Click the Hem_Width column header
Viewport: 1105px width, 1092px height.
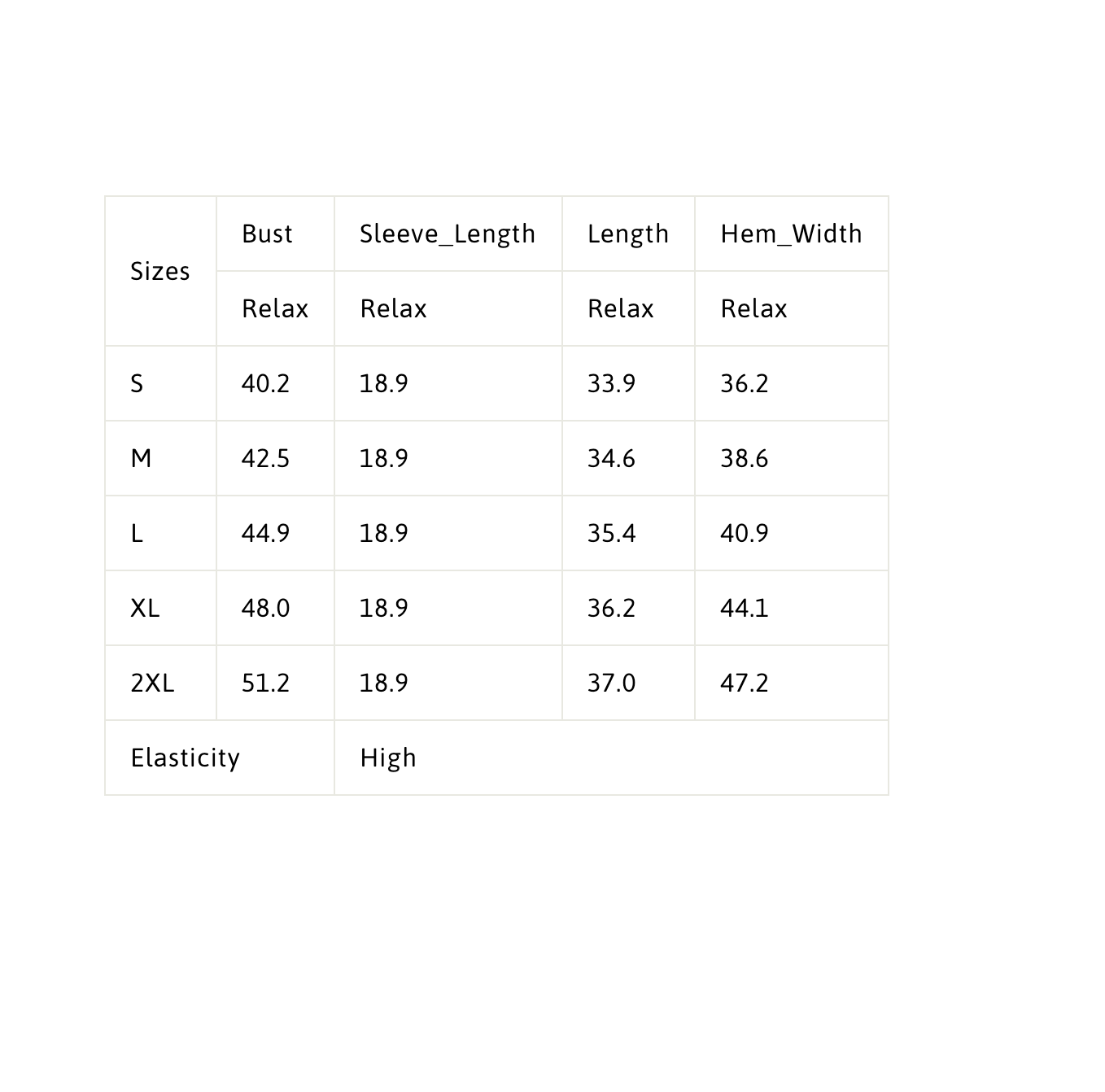791,234
